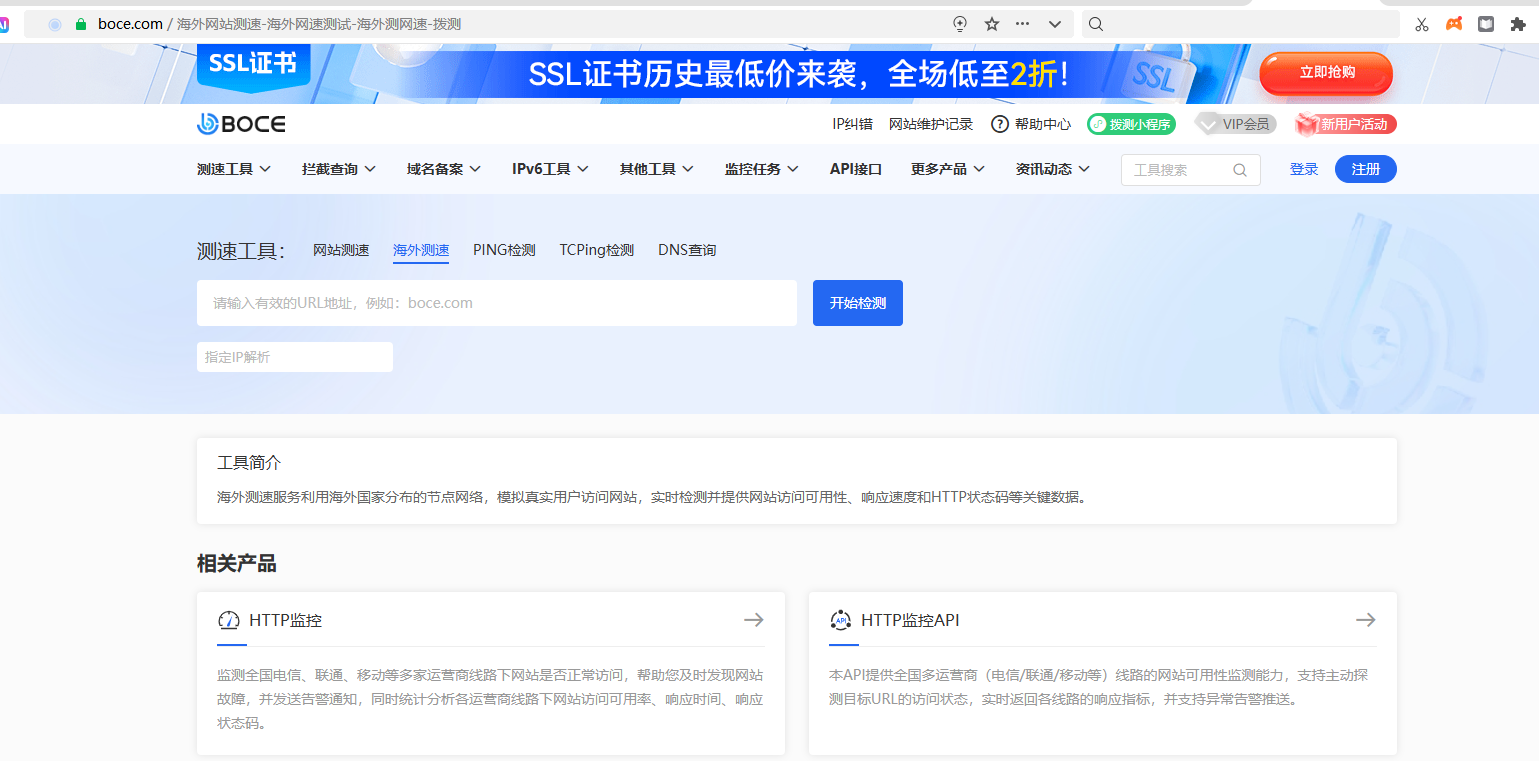Click the scissors snipping icon in toolbar
This screenshot has height=761, width=1539.
coord(1421,23)
